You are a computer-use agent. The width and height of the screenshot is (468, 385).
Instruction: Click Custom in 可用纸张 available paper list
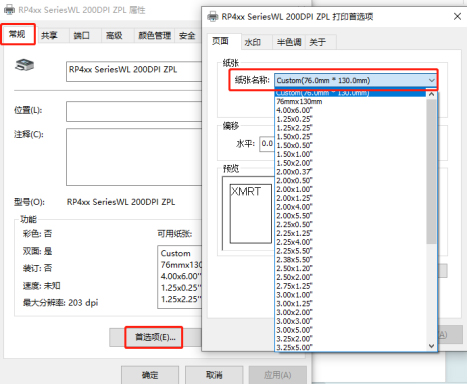point(175,253)
